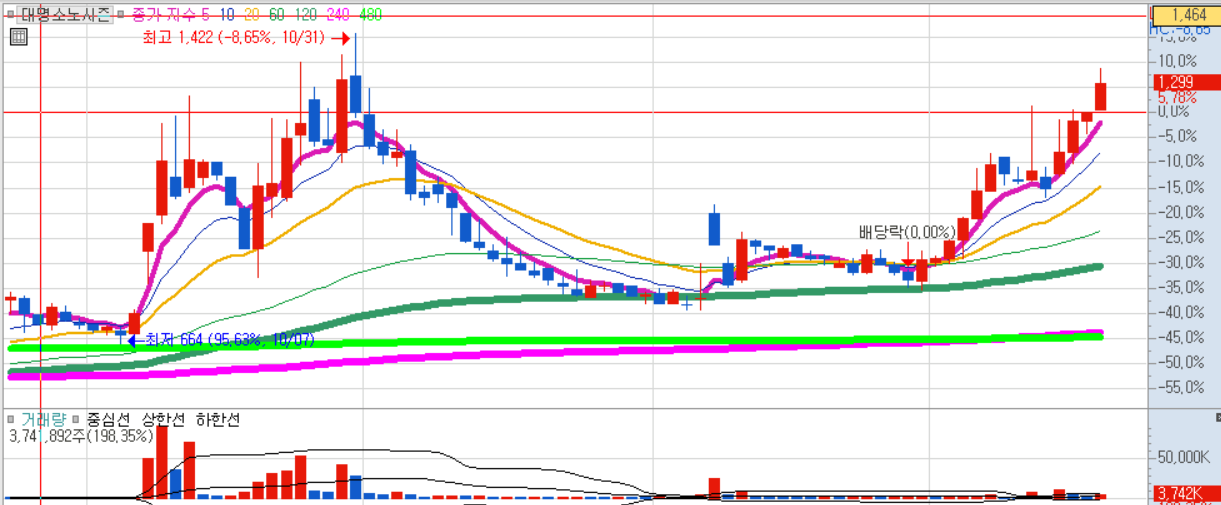Select the 20-day moving average legend
Image resolution: width=1221 pixels, height=505 pixels.
251,16
